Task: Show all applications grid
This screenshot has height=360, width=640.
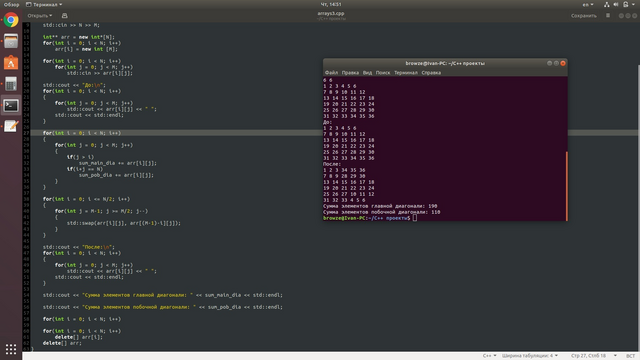Action: coord(11,349)
